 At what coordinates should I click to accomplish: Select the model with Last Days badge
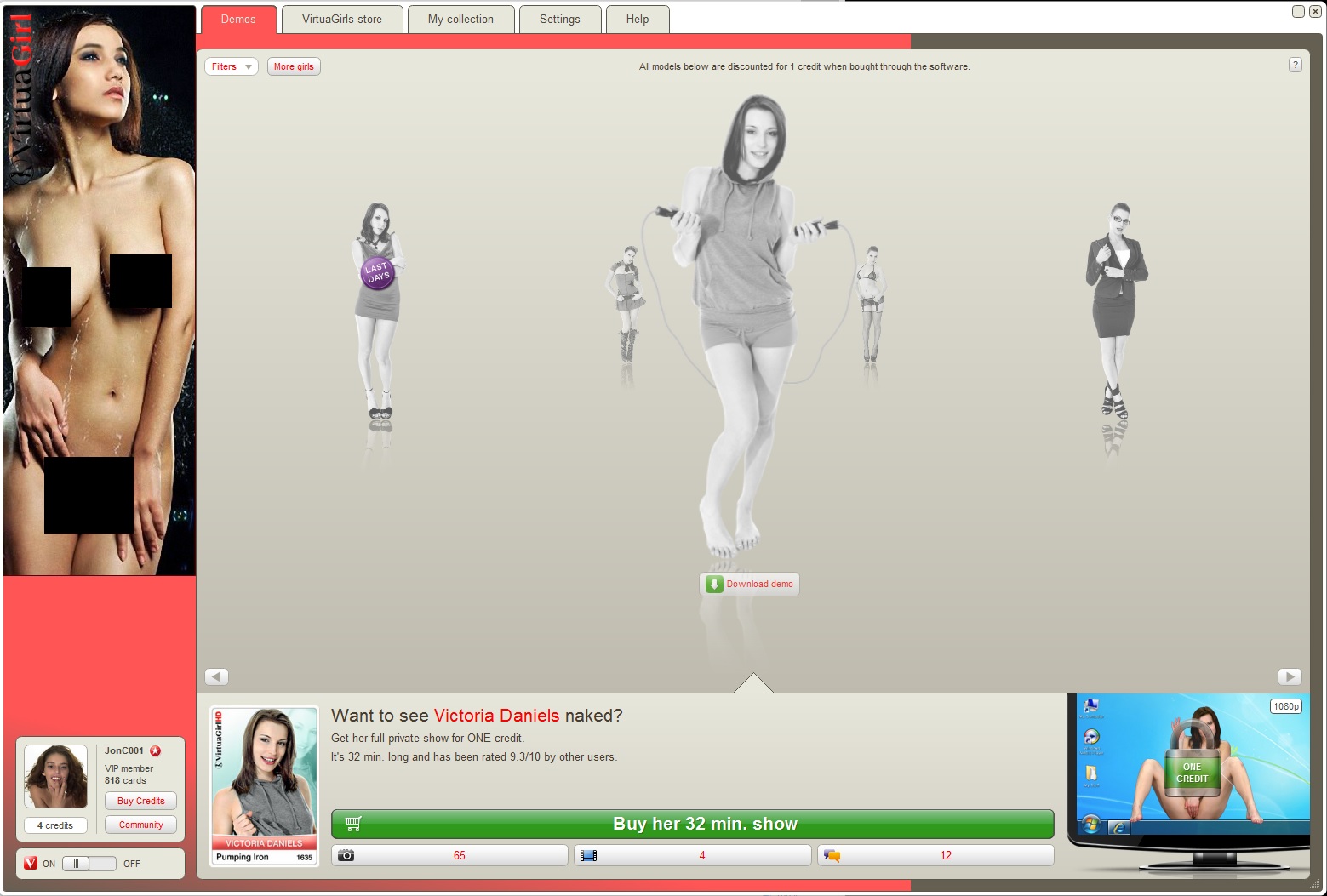[377, 311]
